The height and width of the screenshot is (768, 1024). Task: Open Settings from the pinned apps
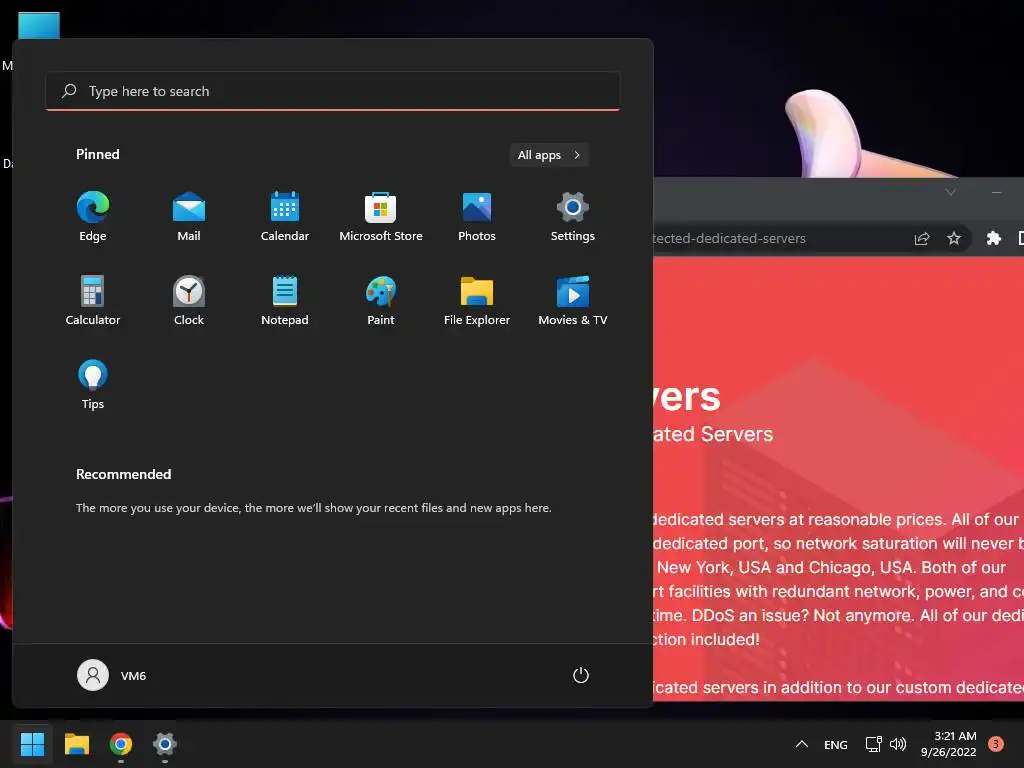point(573,217)
